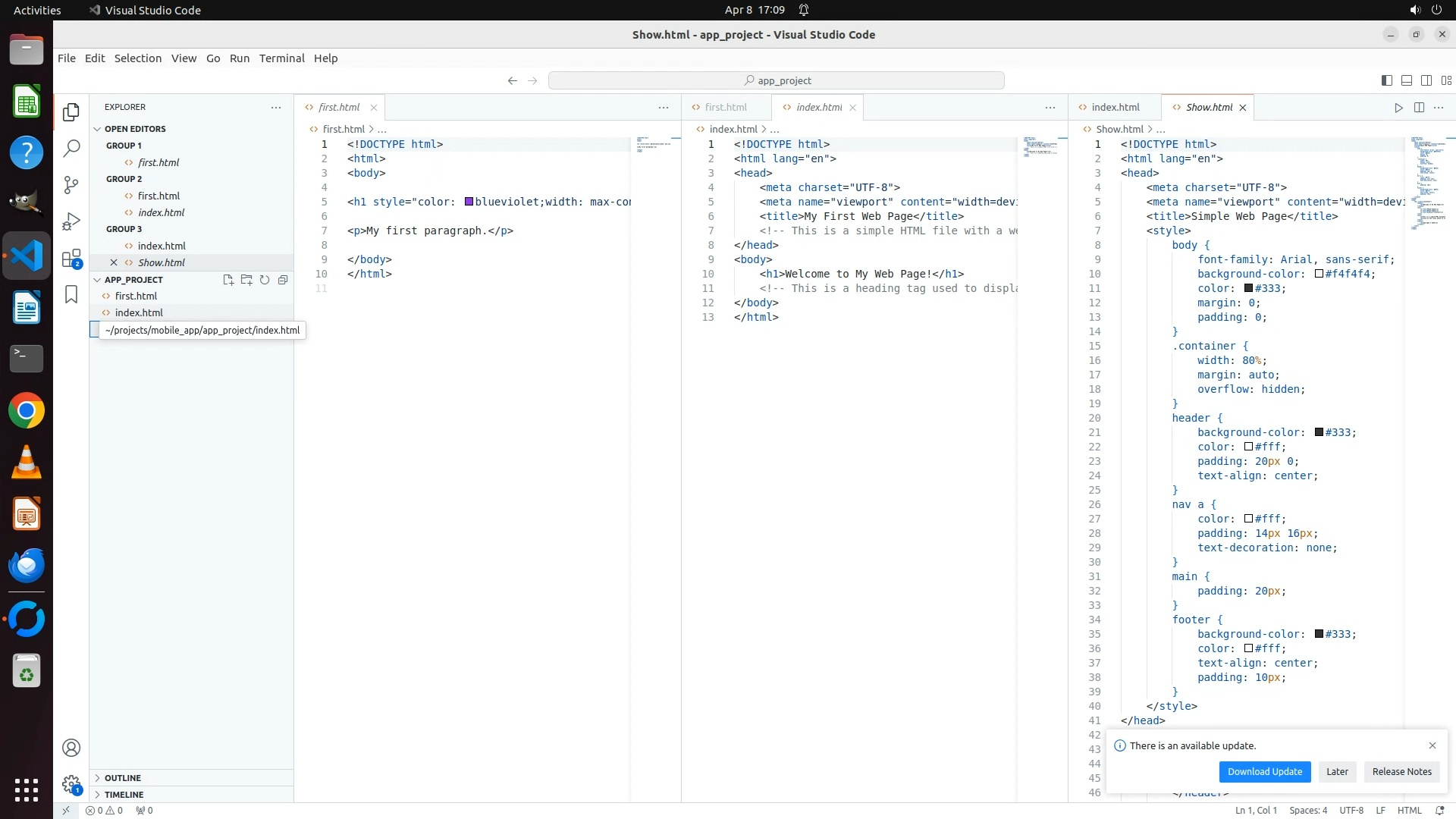Click the blueviolet color swatch in first.html
This screenshot has height=819, width=1456.
[x=469, y=202]
